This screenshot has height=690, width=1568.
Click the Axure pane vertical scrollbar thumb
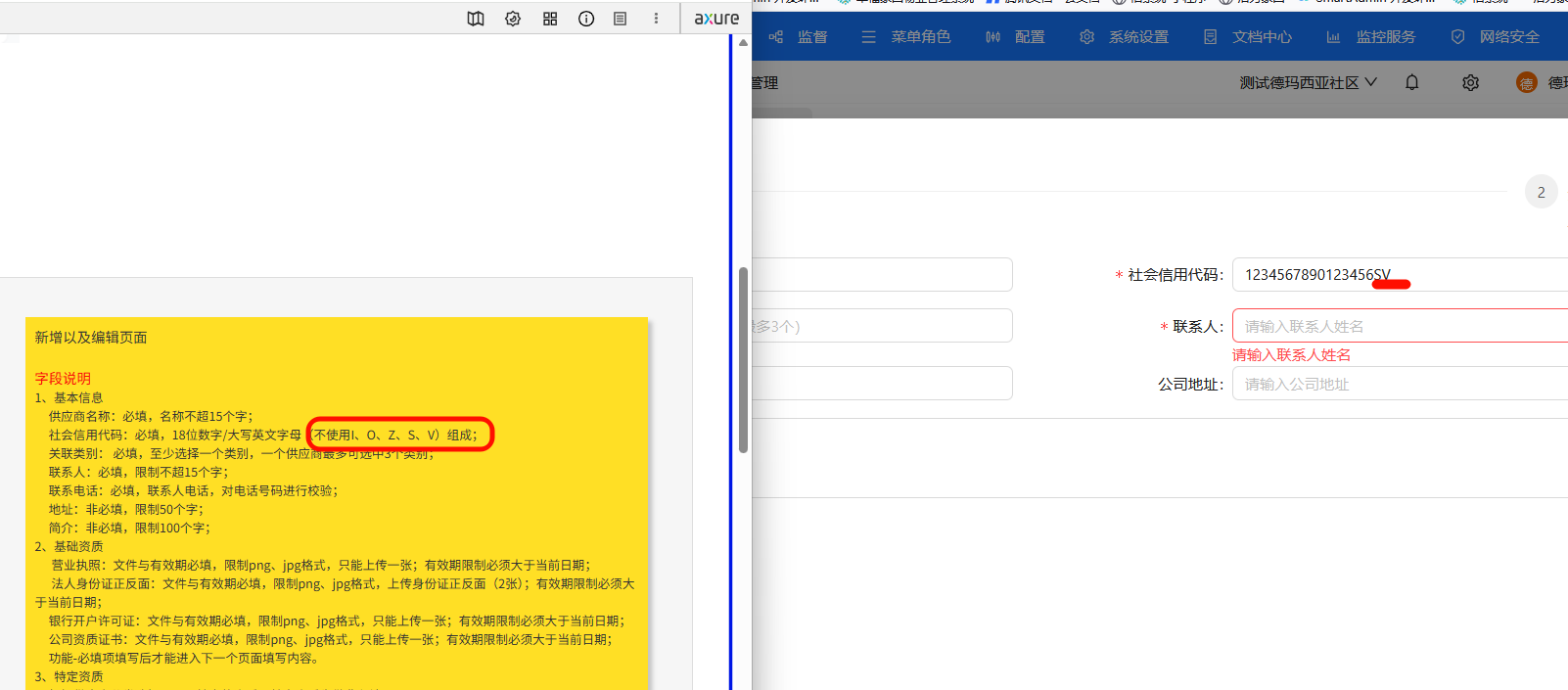click(x=743, y=360)
